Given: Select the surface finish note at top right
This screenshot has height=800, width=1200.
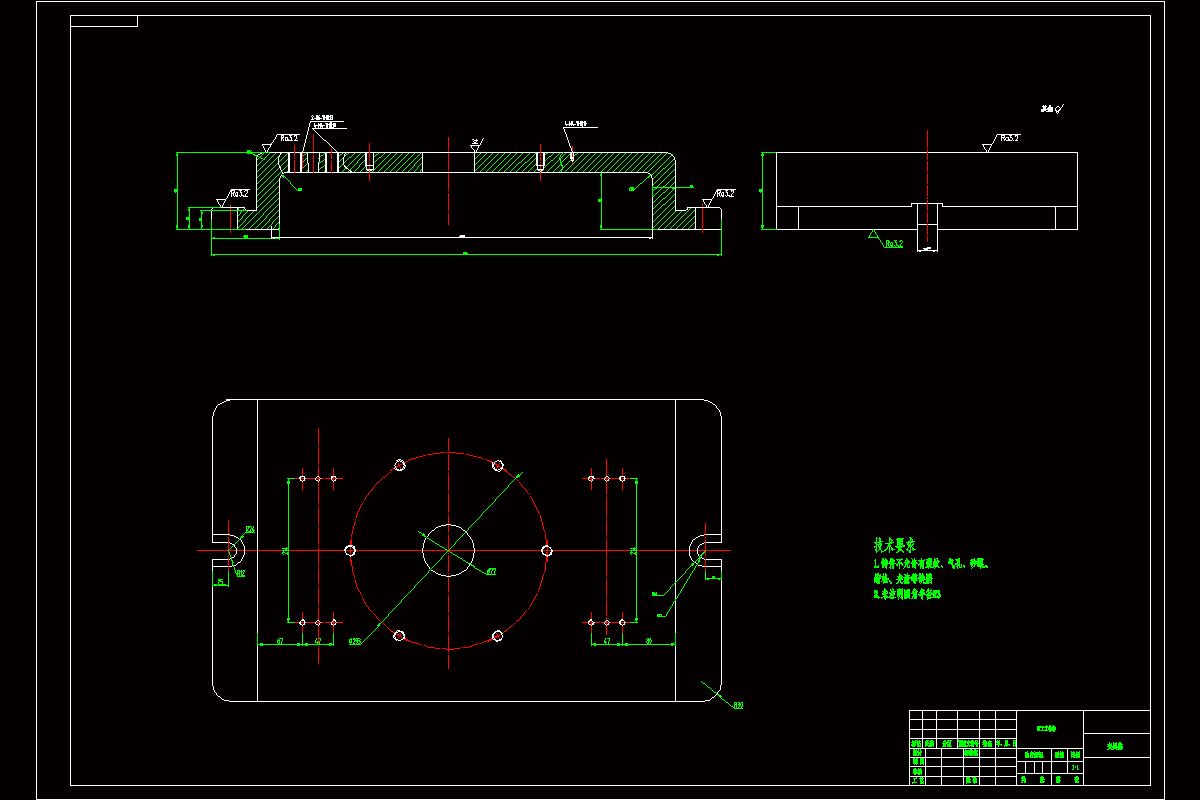Looking at the screenshot, I should 1052,107.
